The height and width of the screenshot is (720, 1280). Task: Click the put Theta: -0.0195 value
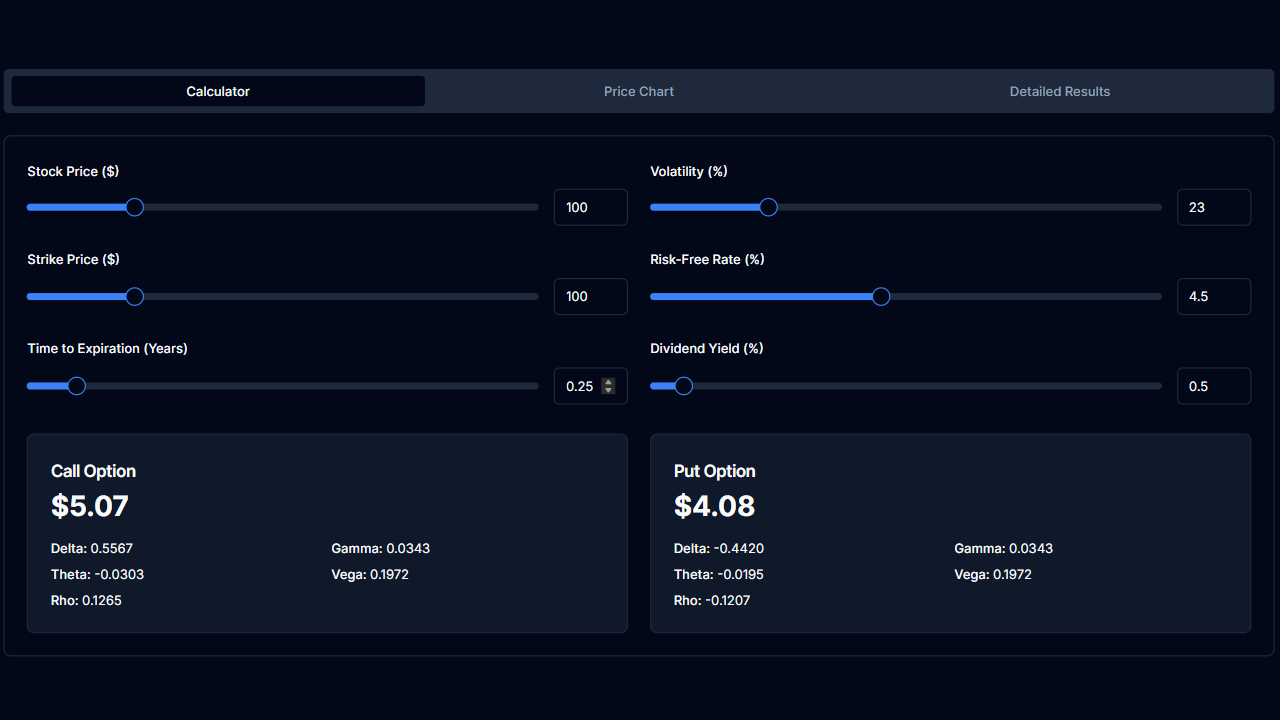coord(719,574)
